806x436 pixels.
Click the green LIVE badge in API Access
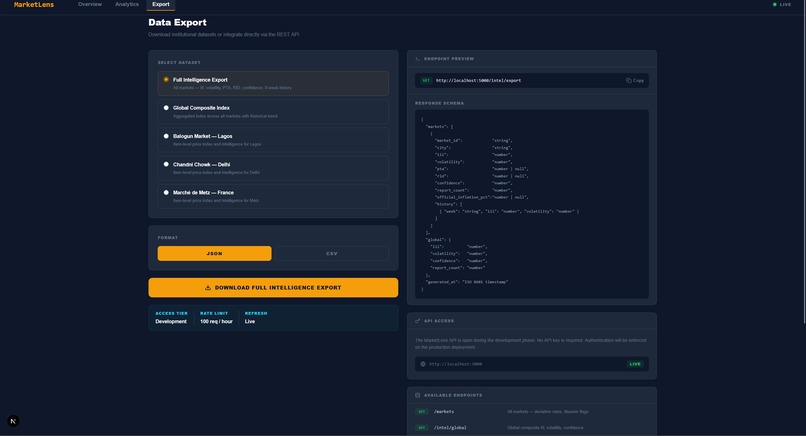point(635,364)
